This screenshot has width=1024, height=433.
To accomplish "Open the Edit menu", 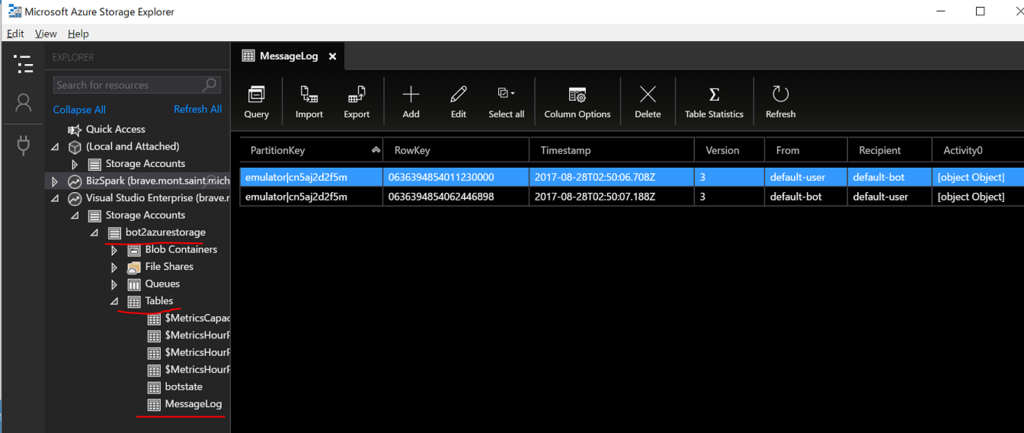I will pyautogui.click(x=15, y=33).
